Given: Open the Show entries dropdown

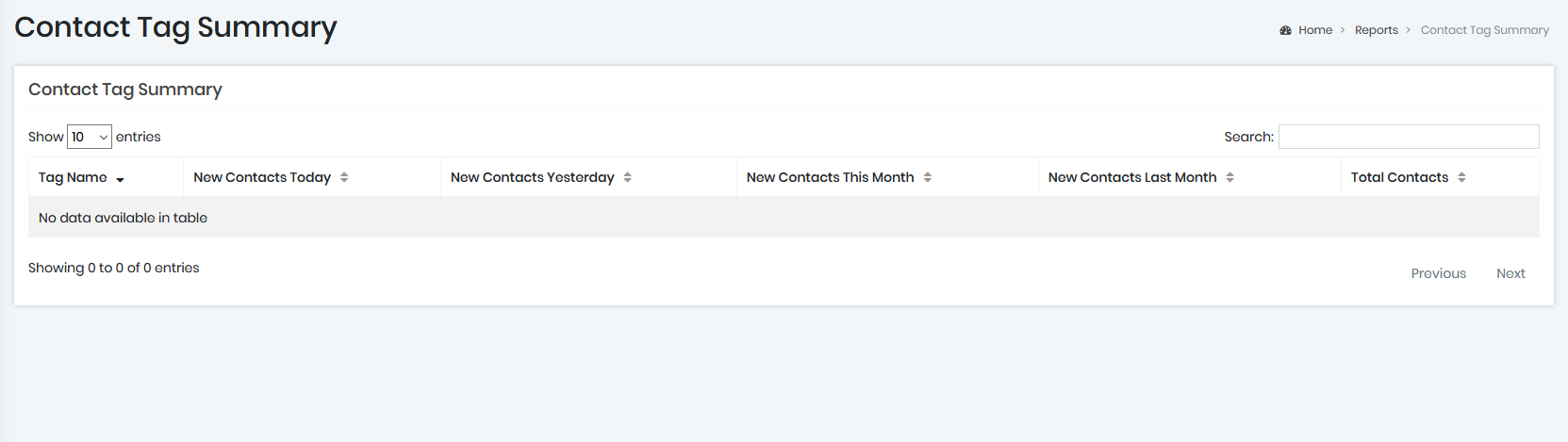Looking at the screenshot, I should [x=90, y=137].
